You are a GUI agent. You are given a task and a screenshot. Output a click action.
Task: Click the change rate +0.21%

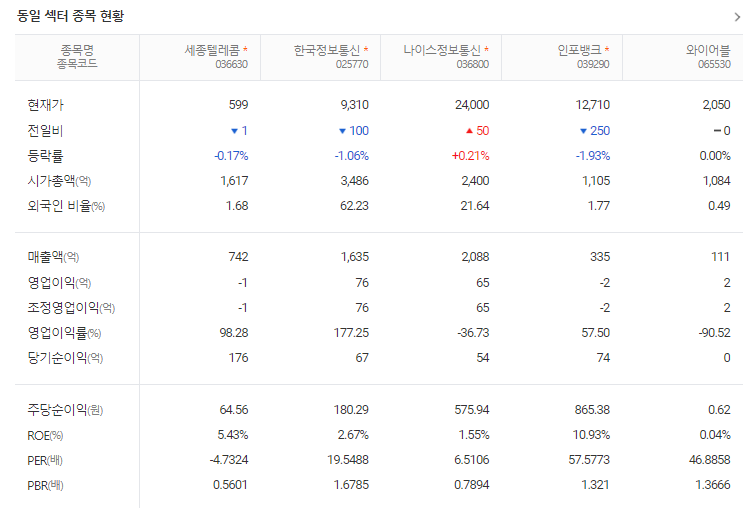point(471,156)
